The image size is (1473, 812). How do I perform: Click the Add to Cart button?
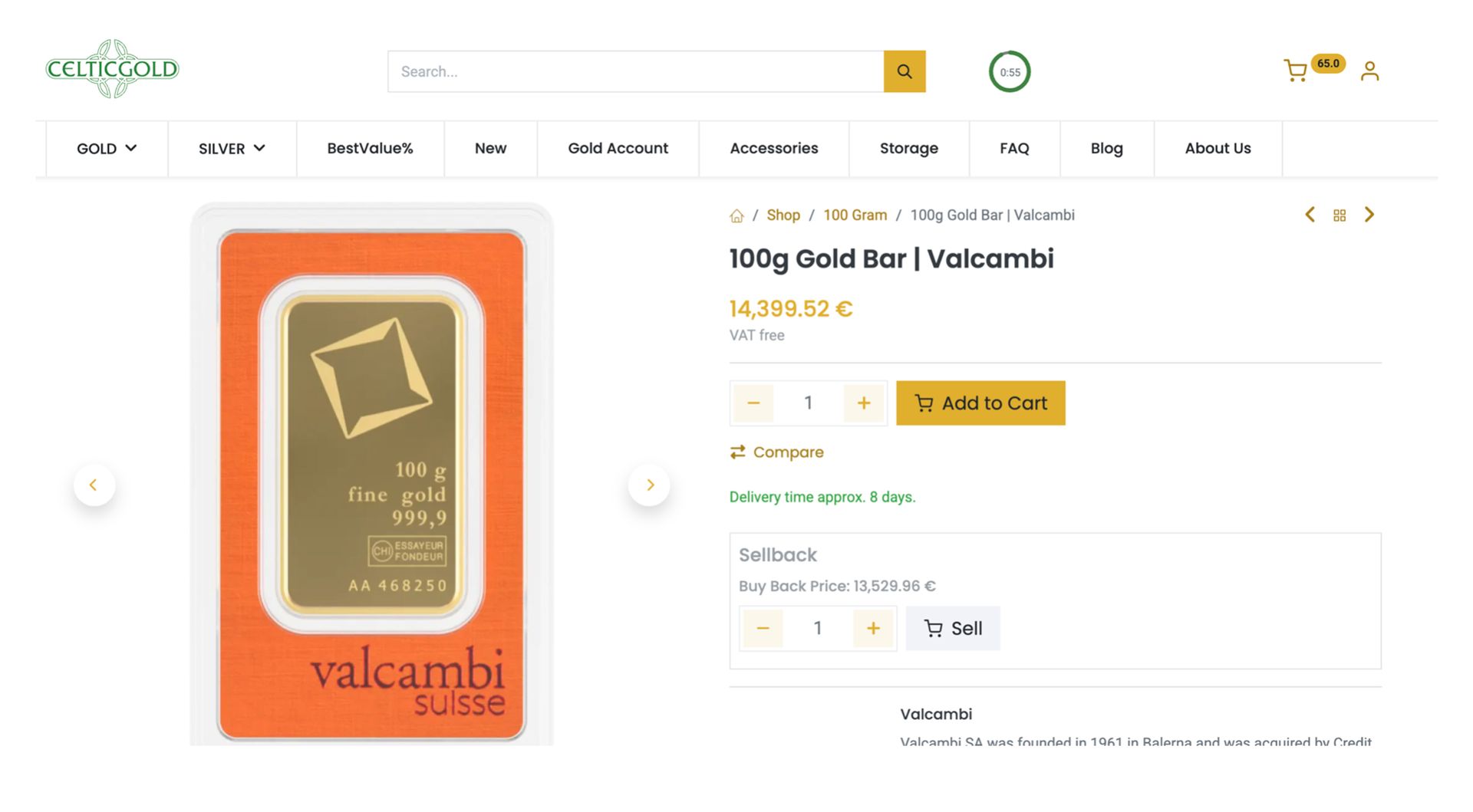tap(980, 403)
